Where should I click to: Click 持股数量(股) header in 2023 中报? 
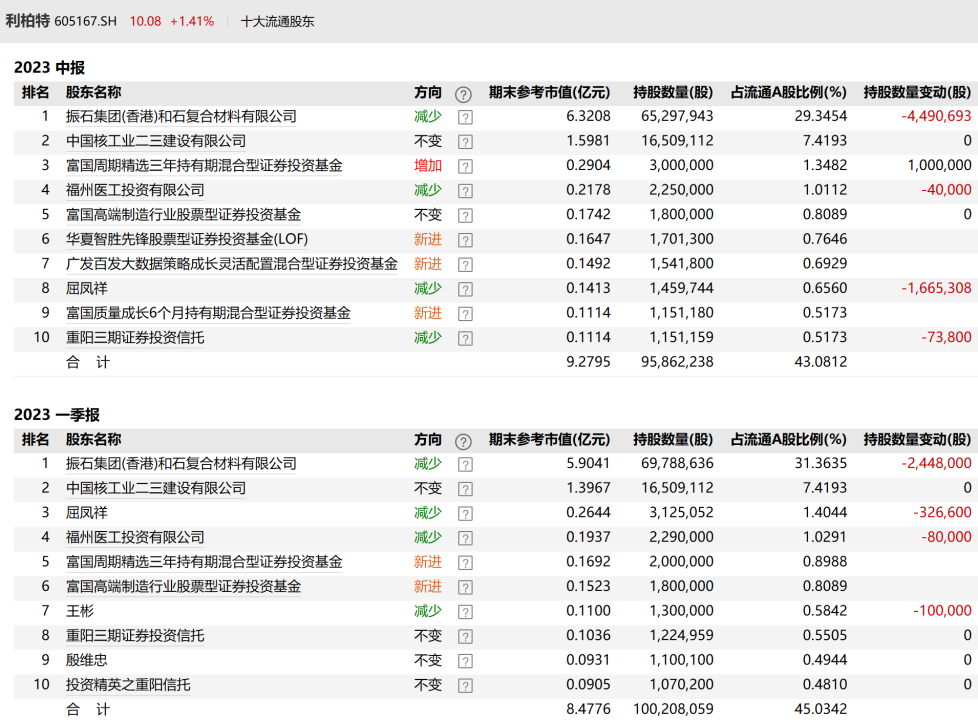pyautogui.click(x=673, y=92)
